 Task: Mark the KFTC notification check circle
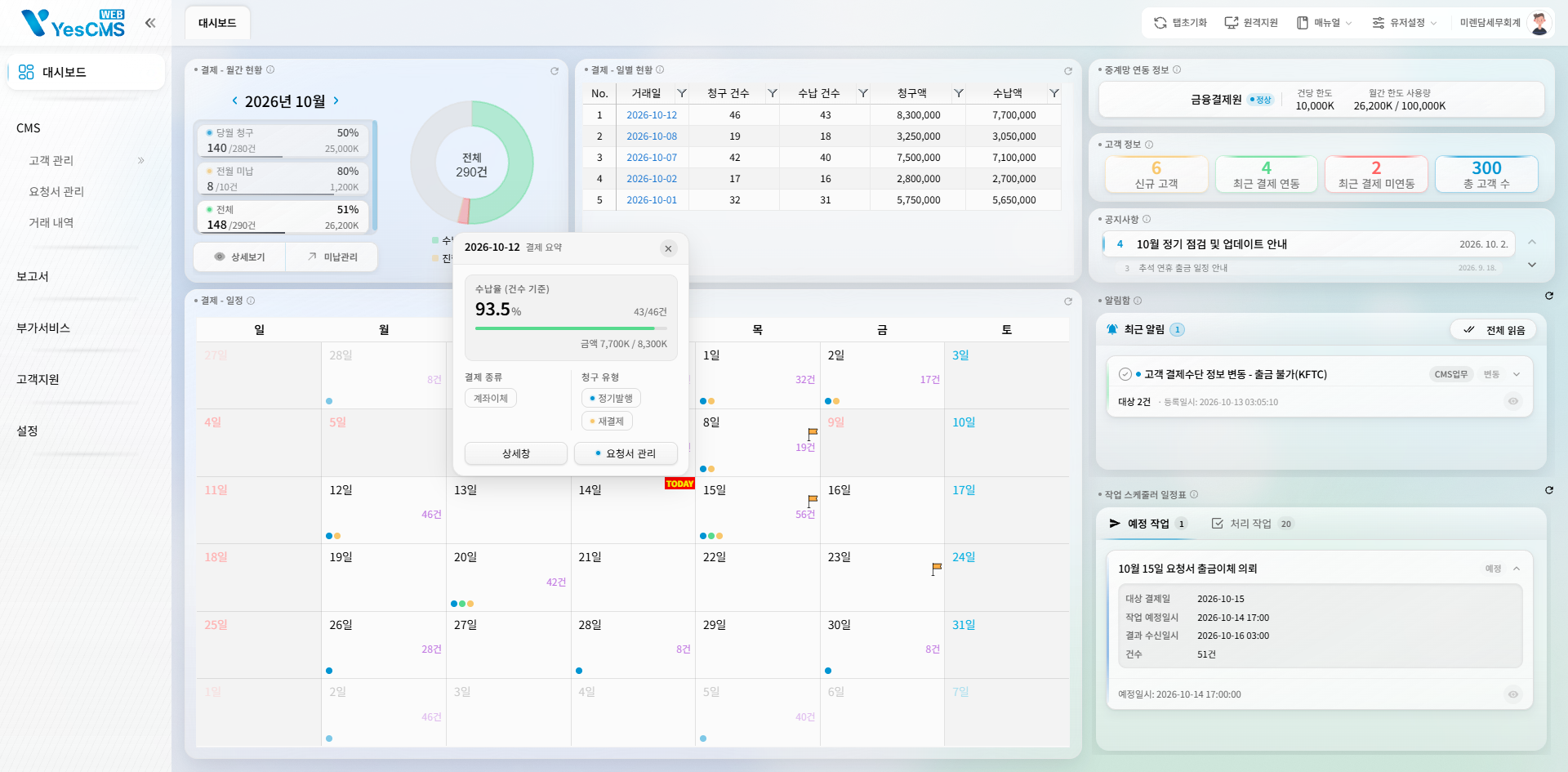point(1125,374)
